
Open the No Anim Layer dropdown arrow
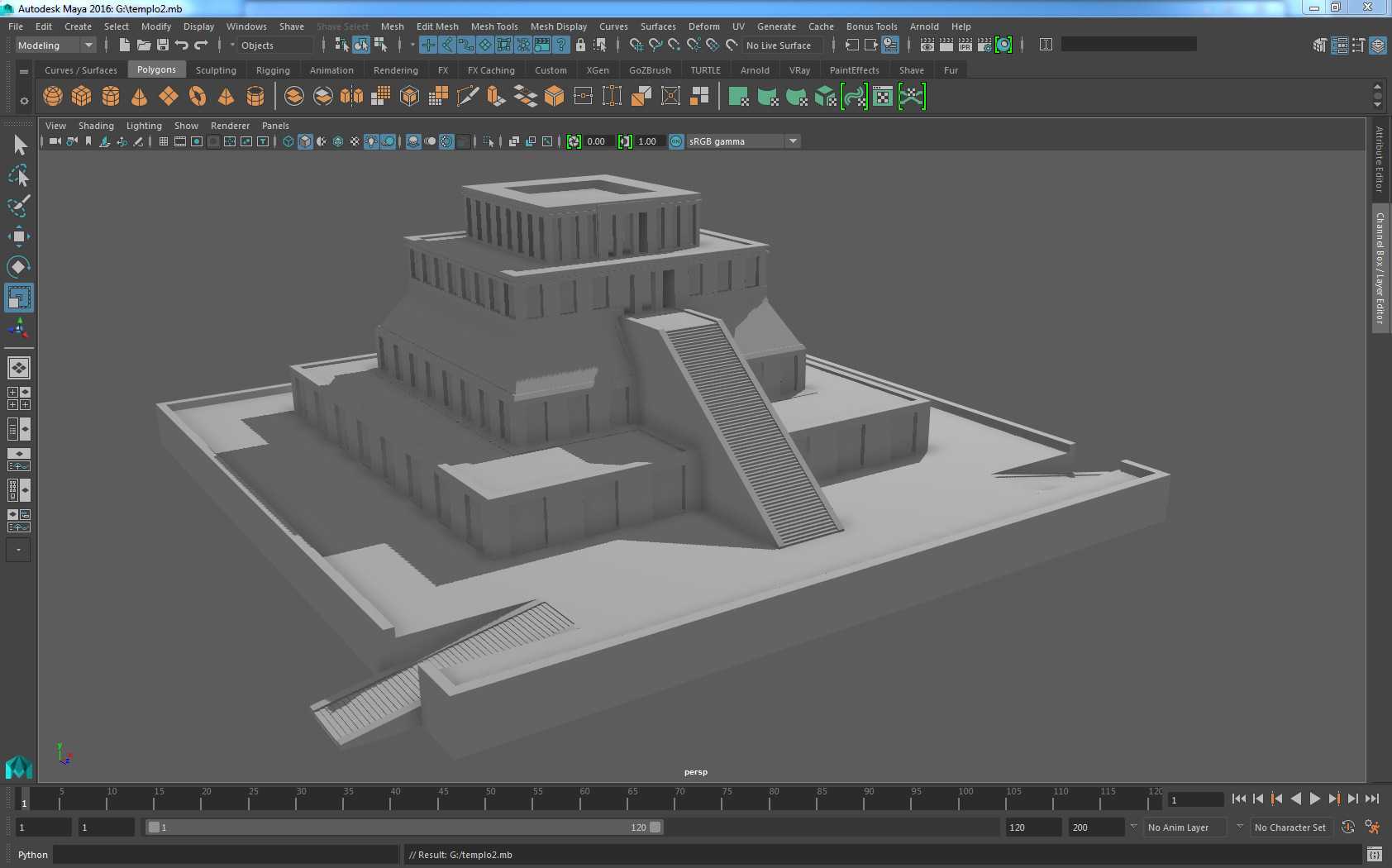tap(1239, 827)
